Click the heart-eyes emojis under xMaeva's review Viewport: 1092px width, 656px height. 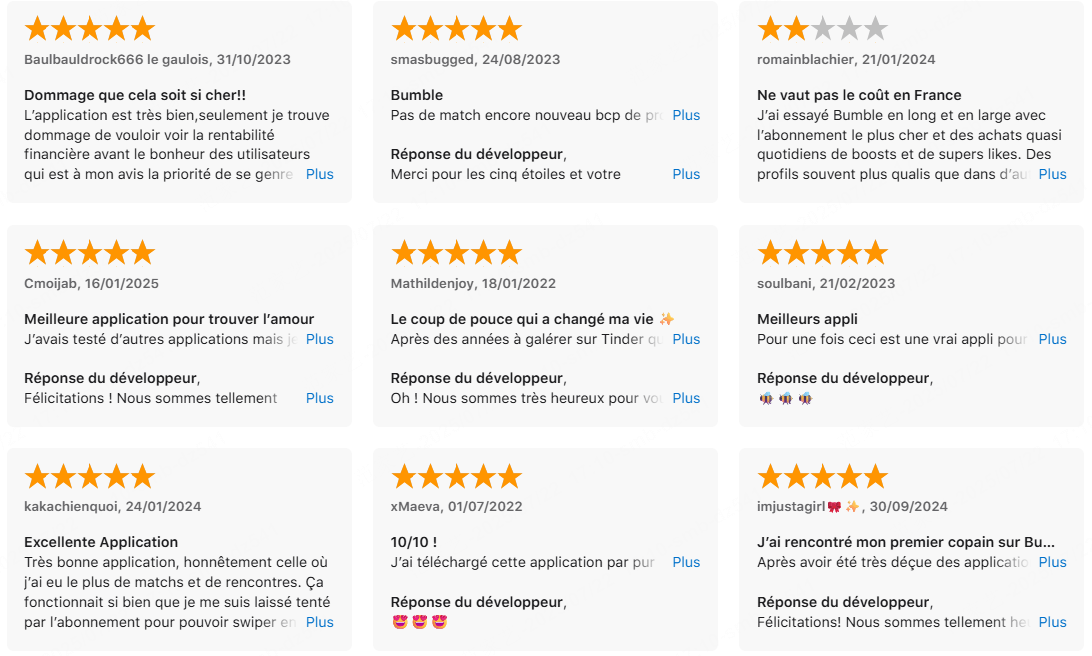pos(419,622)
